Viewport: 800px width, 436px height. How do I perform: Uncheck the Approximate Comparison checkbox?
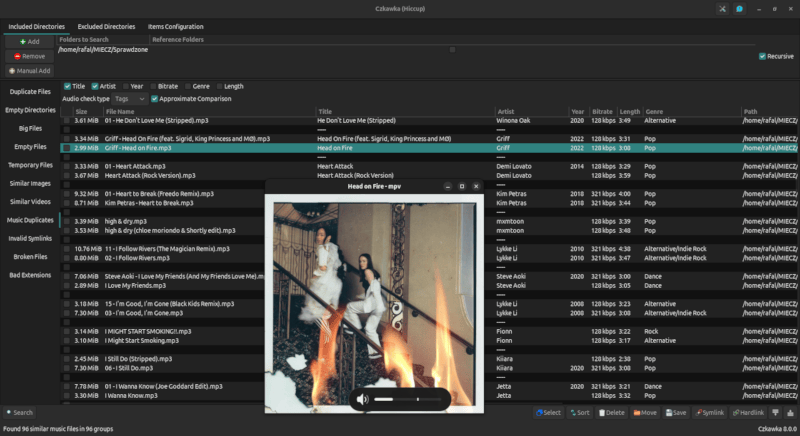[156, 99]
